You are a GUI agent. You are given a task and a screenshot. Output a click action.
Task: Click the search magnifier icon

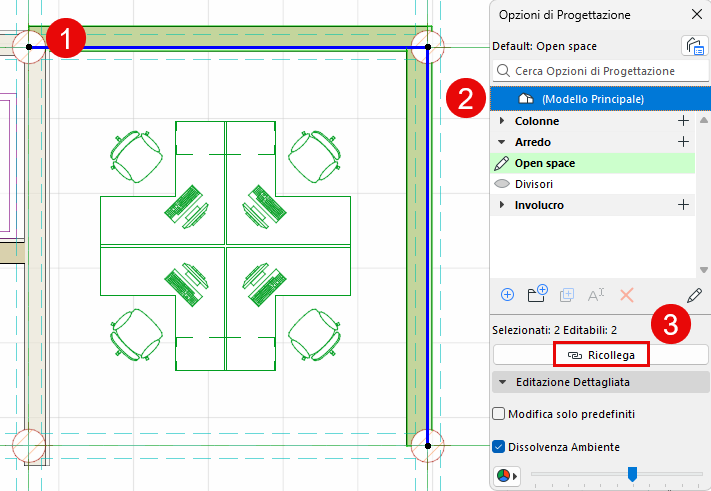pos(503,71)
